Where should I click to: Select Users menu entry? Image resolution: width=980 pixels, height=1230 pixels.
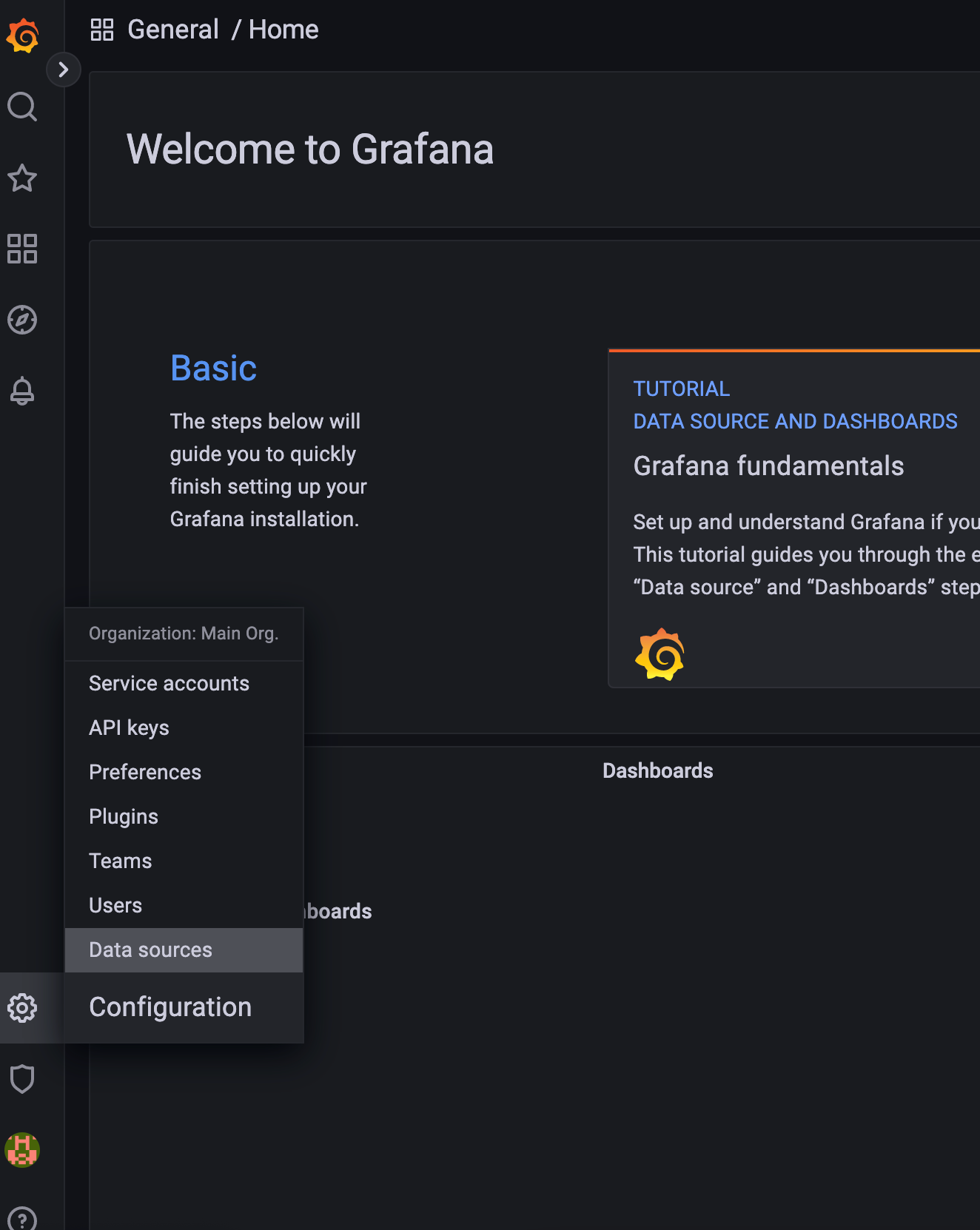coord(184,905)
